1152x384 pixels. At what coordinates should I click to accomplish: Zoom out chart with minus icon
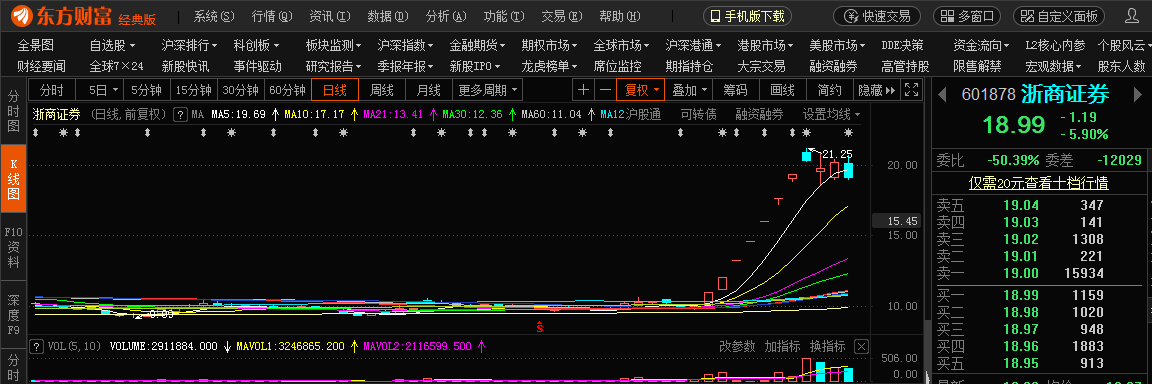(x=605, y=90)
